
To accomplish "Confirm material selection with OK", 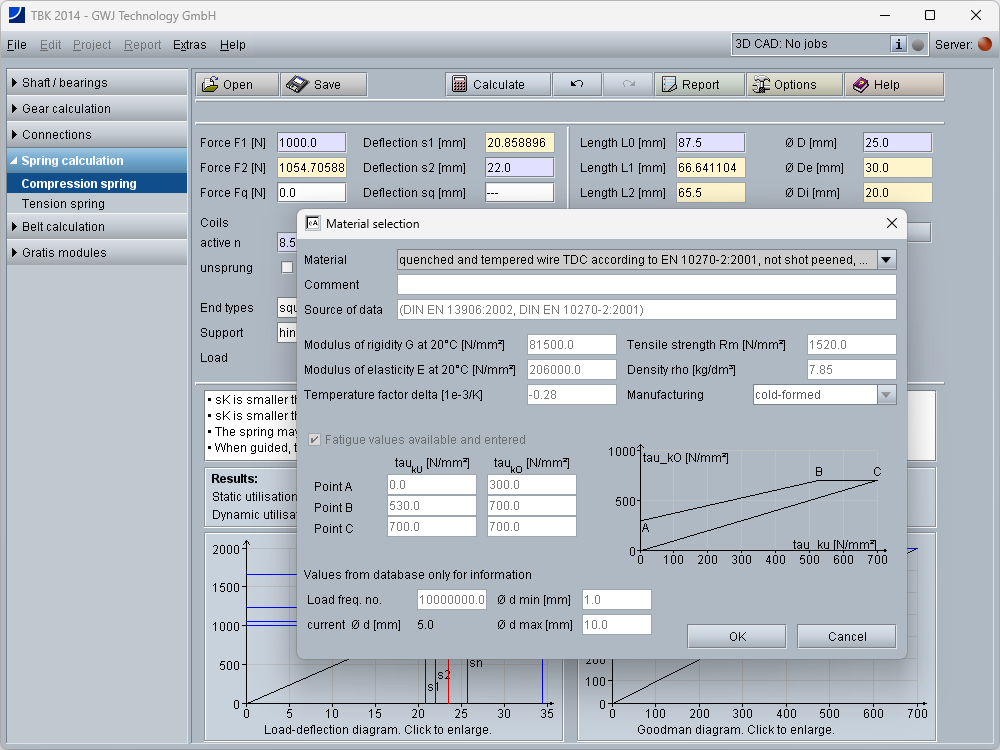I will 737,637.
